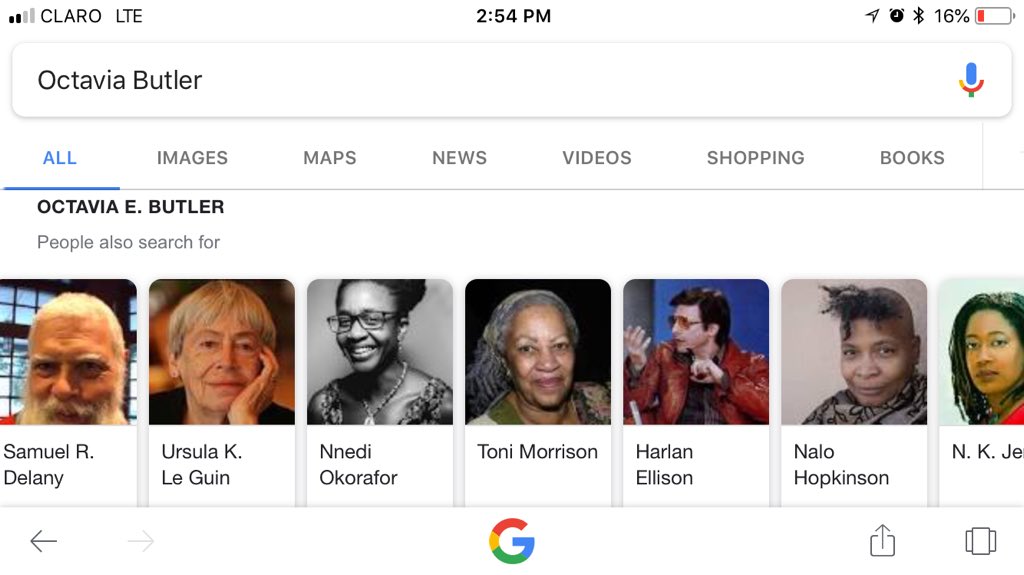
Task: Tap the location arrow status icon
Action: point(872,16)
